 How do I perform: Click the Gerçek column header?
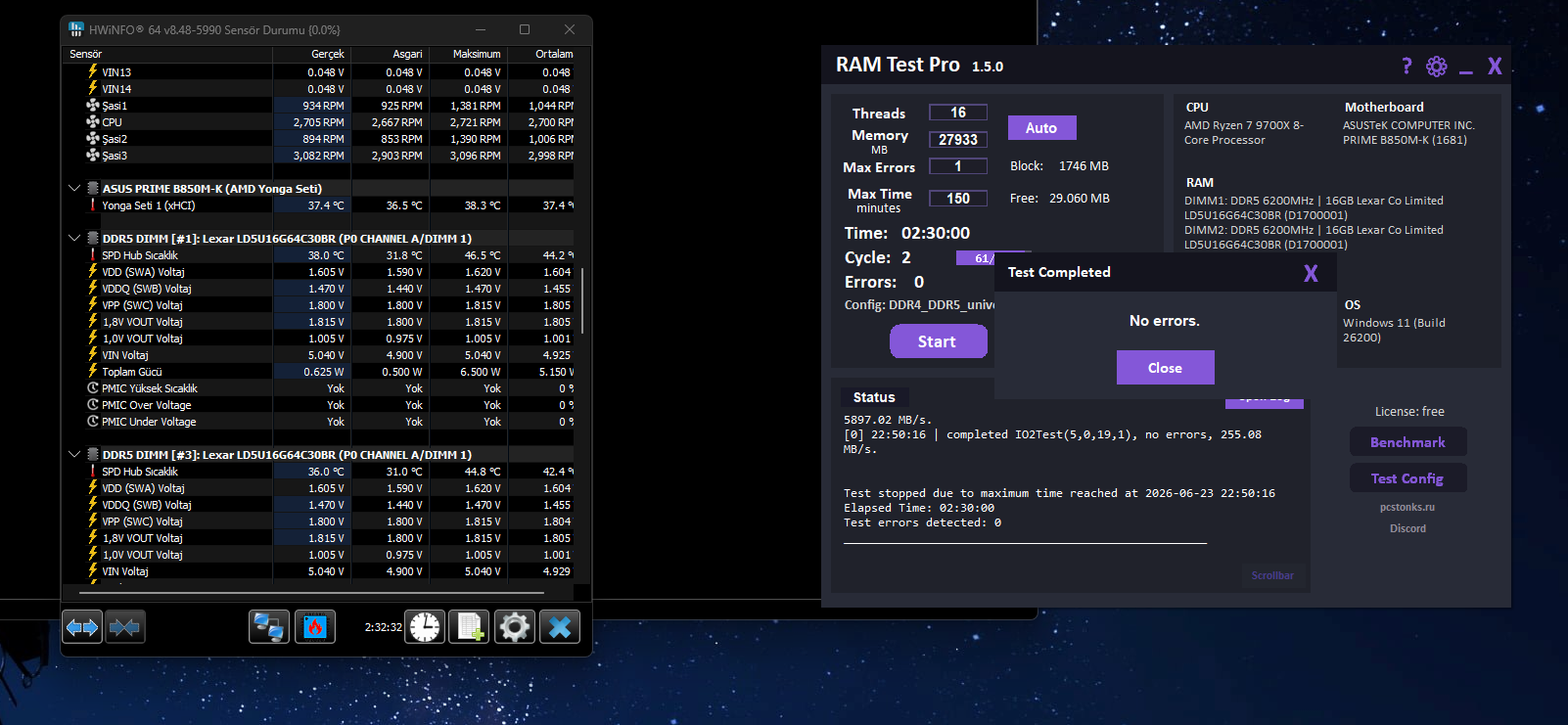(311, 54)
